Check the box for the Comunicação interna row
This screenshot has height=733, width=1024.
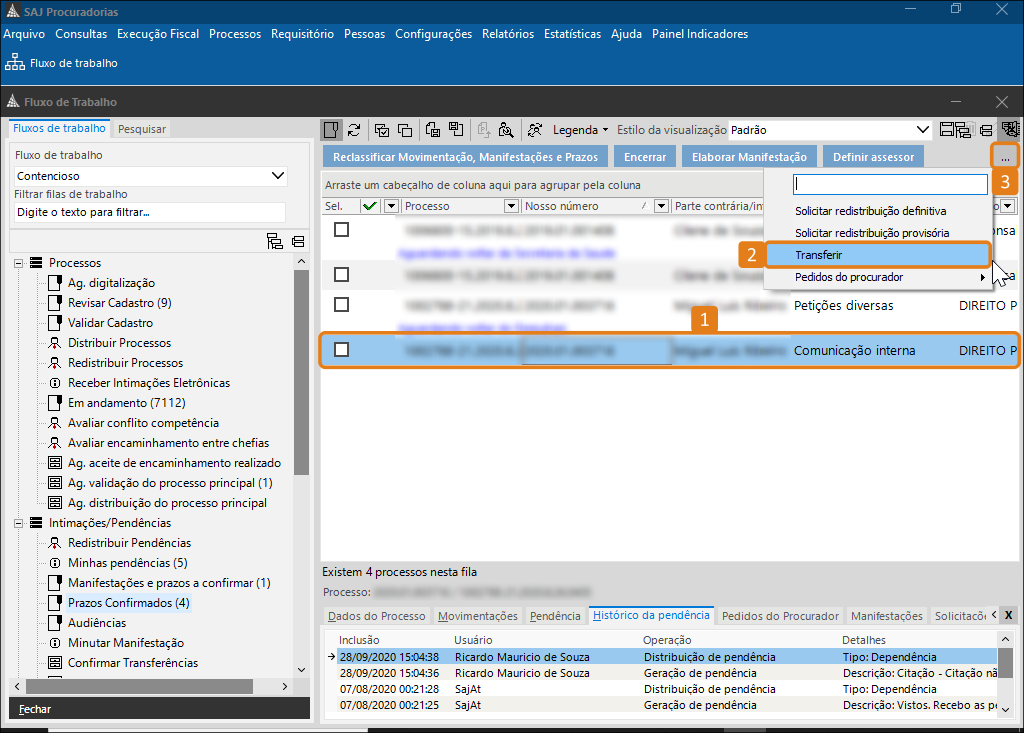[x=342, y=350]
